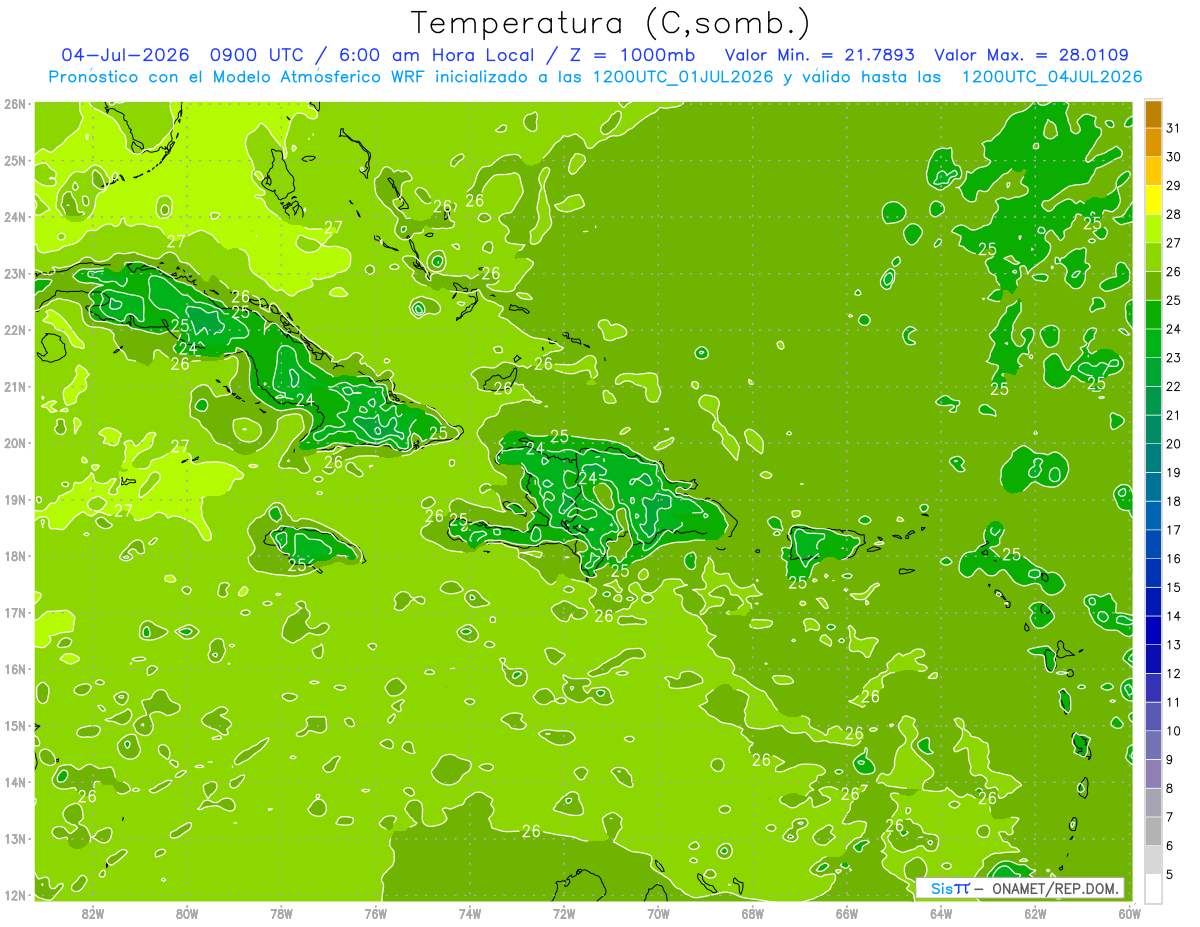
Task: Click the '1200UTC_04JUL2026' valid-until time
Action: [1051, 77]
